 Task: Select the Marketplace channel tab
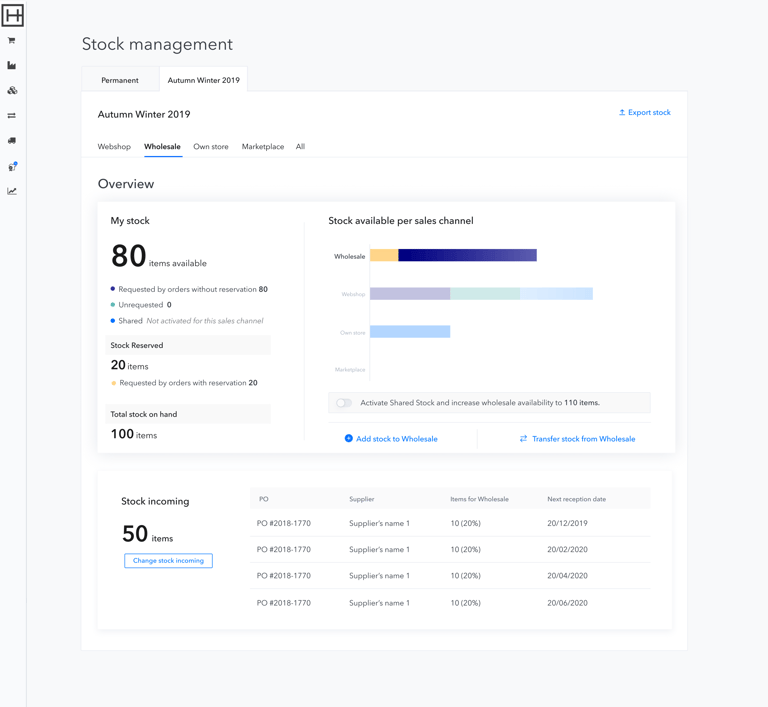point(263,147)
